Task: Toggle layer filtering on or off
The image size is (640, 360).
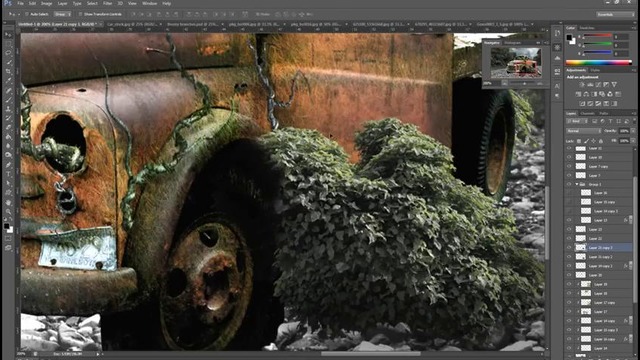Action: 633,121
